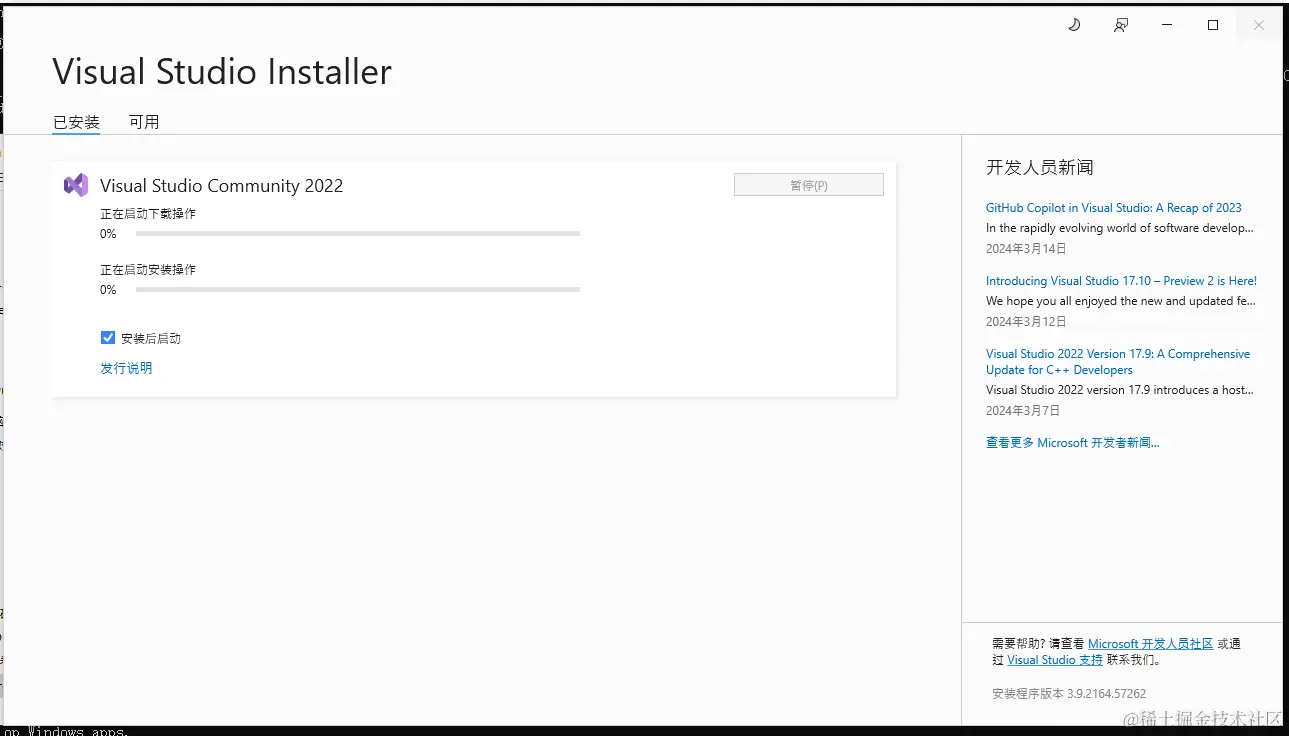Screen dimensions: 1289x736
Task: Switch to the 可用 tab
Action: (144, 122)
